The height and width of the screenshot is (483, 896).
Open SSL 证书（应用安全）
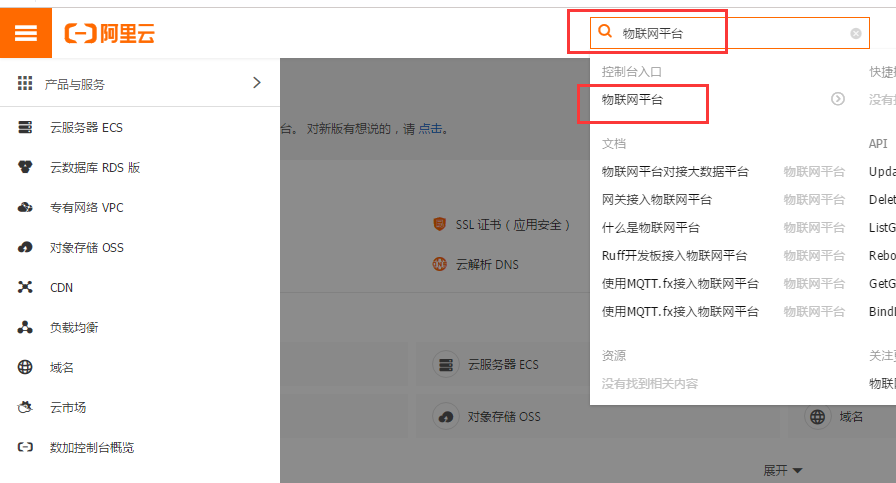(513, 225)
